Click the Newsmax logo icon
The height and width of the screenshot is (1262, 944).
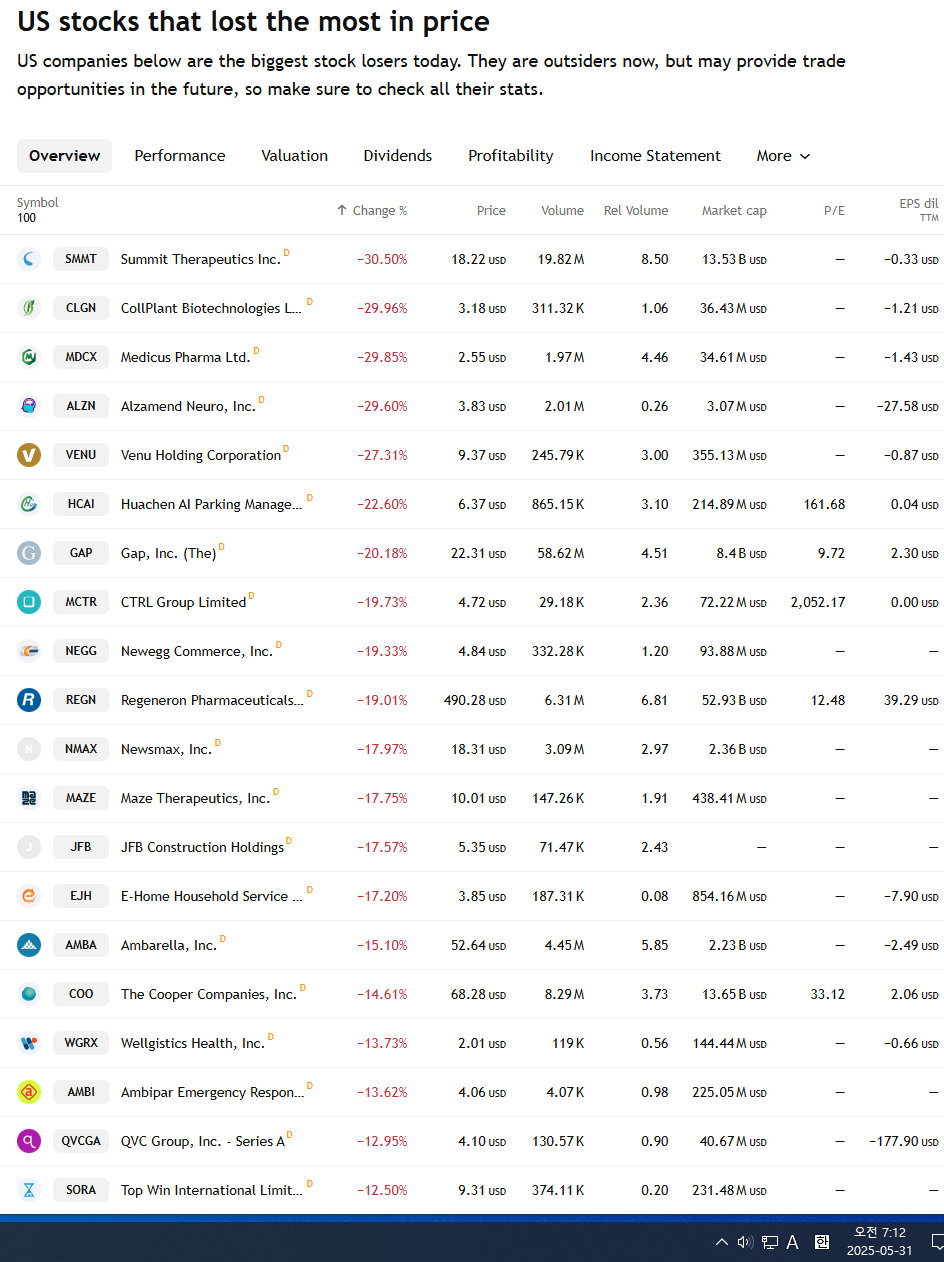tap(29, 749)
